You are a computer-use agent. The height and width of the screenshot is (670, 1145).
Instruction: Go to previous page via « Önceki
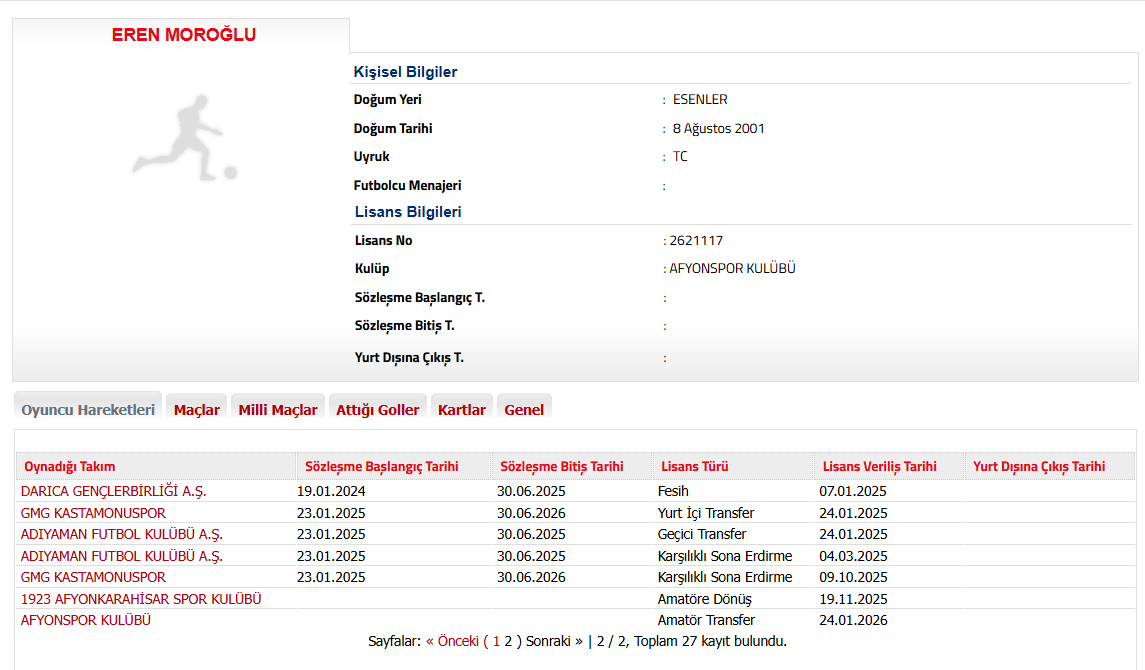pos(452,642)
